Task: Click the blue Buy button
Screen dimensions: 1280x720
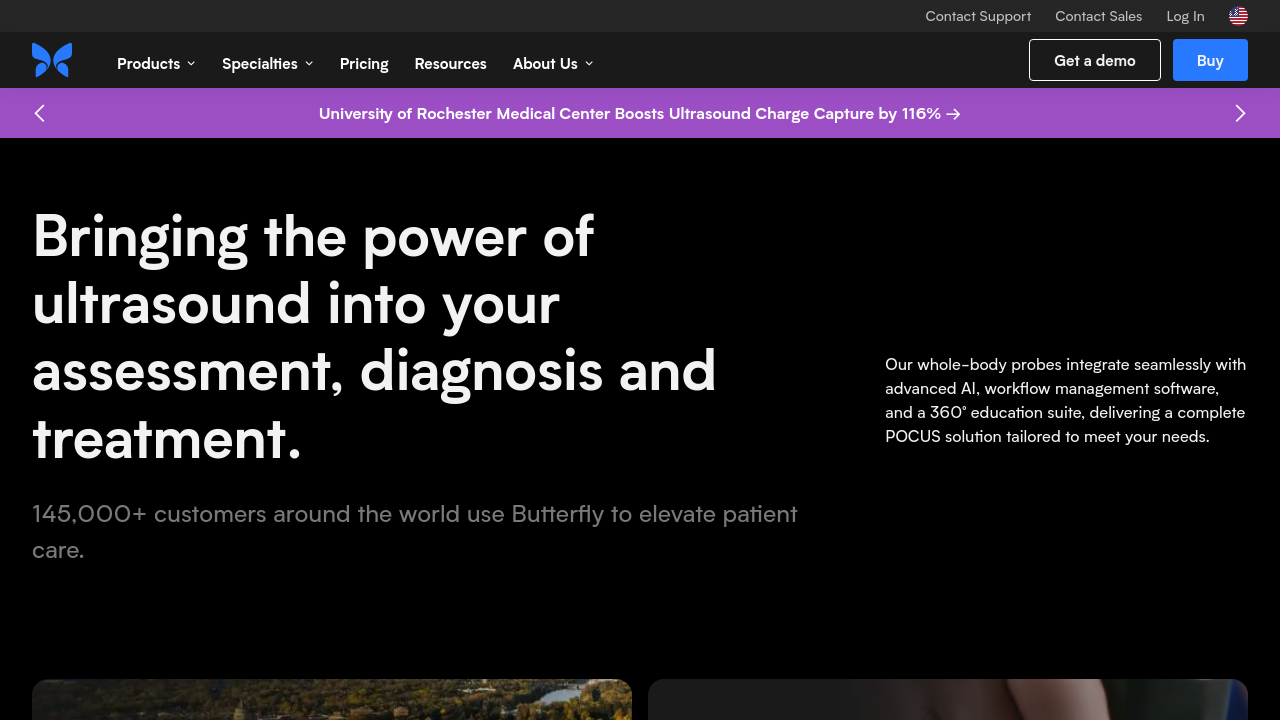Action: 1210,60
